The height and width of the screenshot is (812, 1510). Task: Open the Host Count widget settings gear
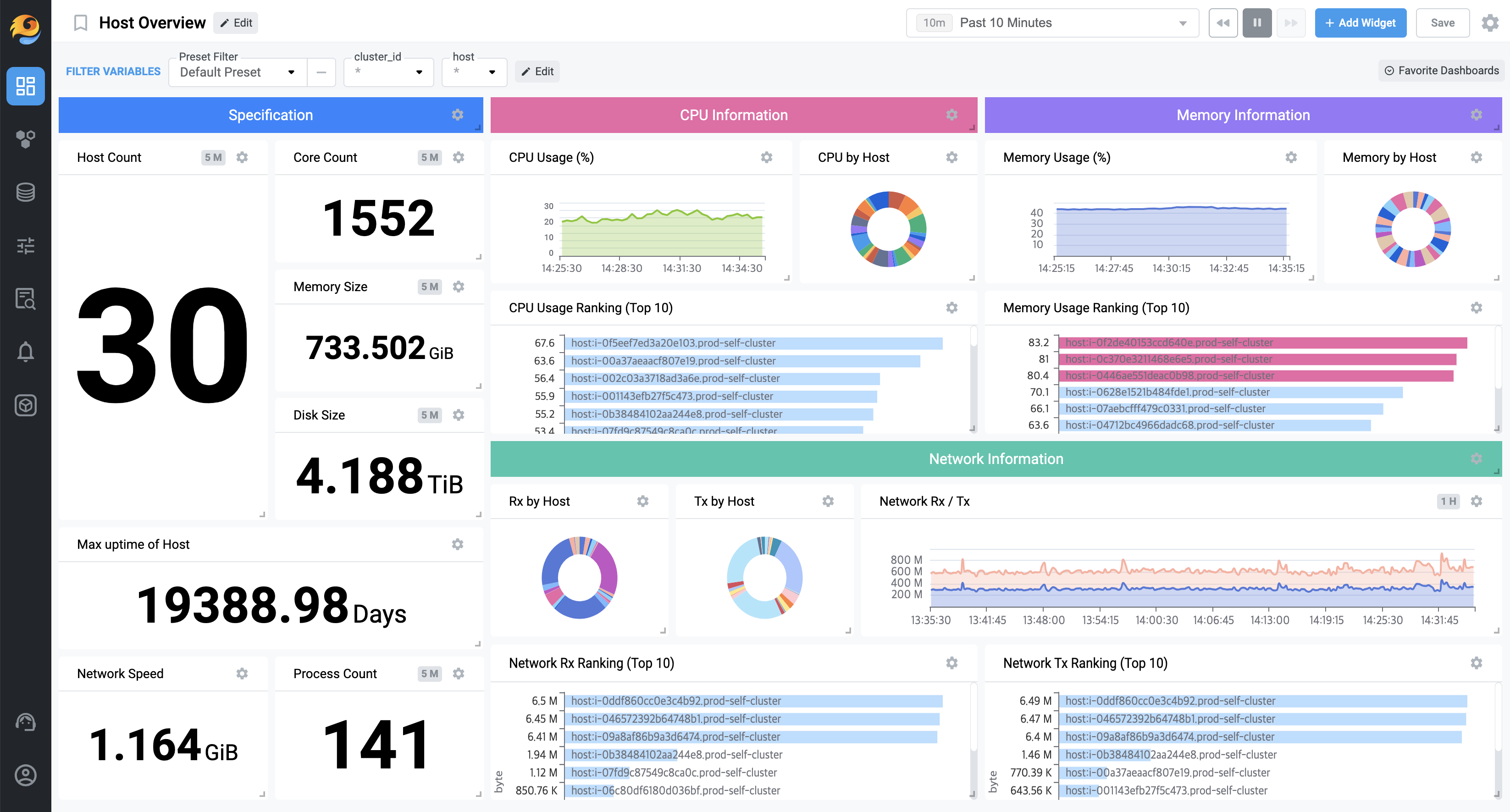point(242,157)
